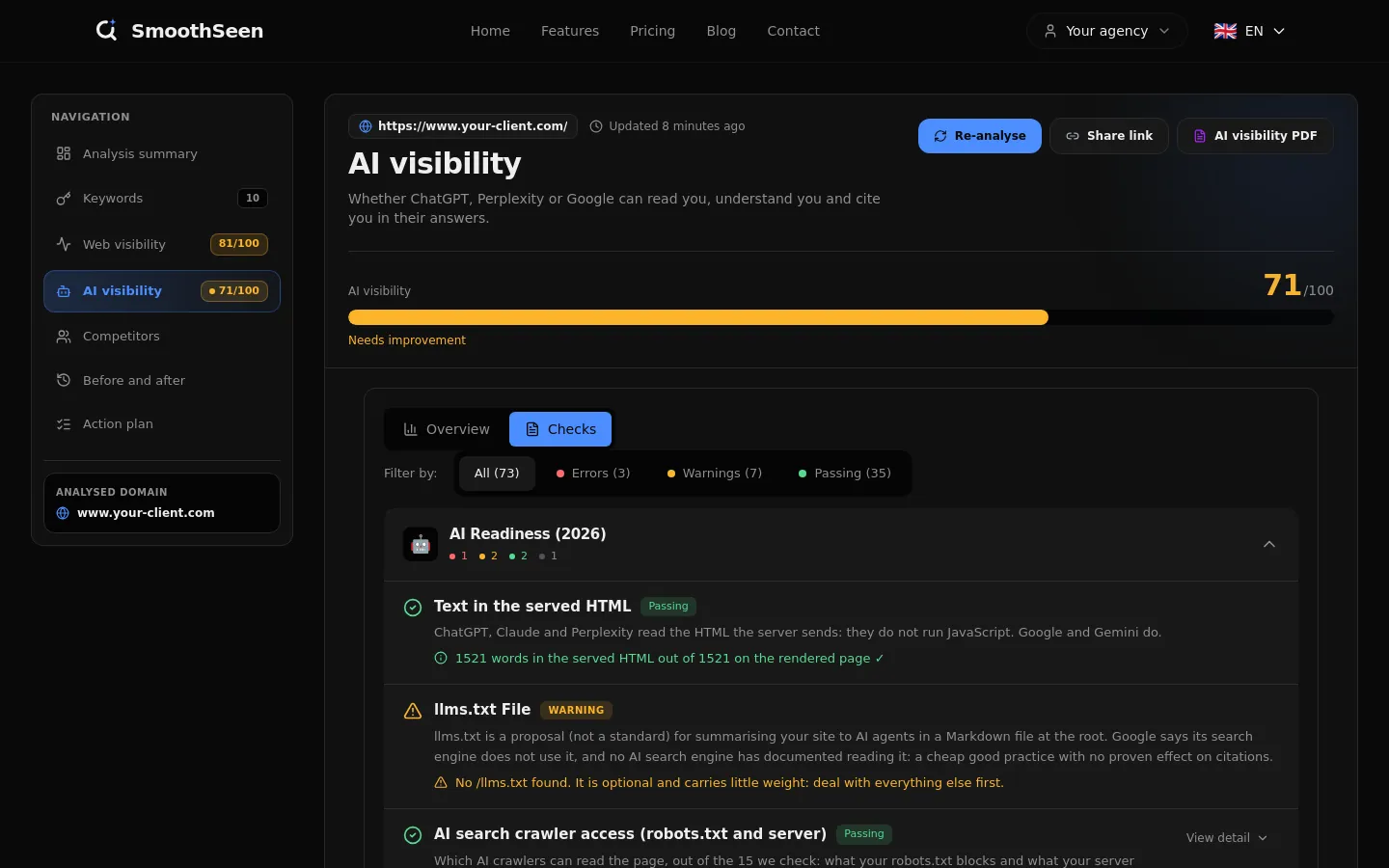This screenshot has height=868, width=1389.
Task: Open Pricing in top navigation
Action: pyautogui.click(x=652, y=31)
